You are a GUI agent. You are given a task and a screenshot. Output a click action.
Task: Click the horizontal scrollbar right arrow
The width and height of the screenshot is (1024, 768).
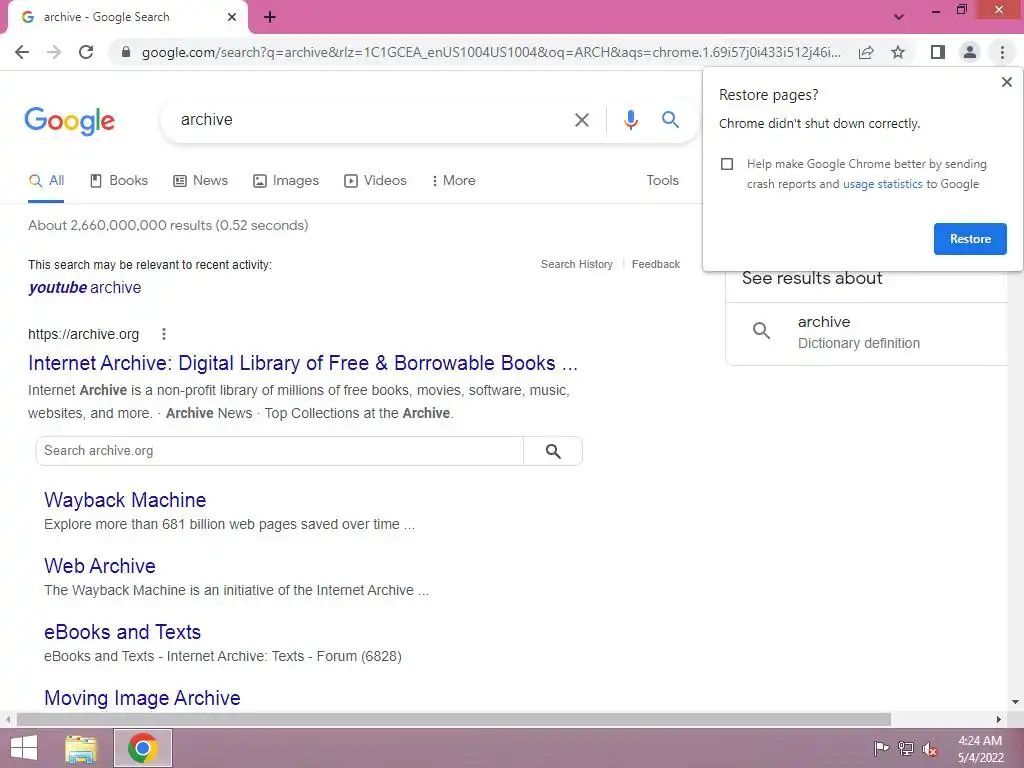coord(999,719)
